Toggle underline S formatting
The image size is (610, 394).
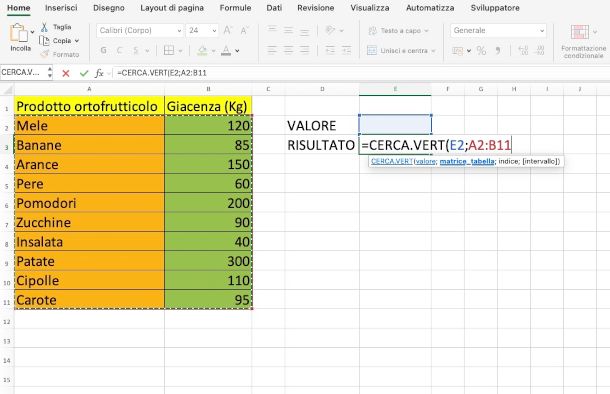pyautogui.click(x=136, y=50)
